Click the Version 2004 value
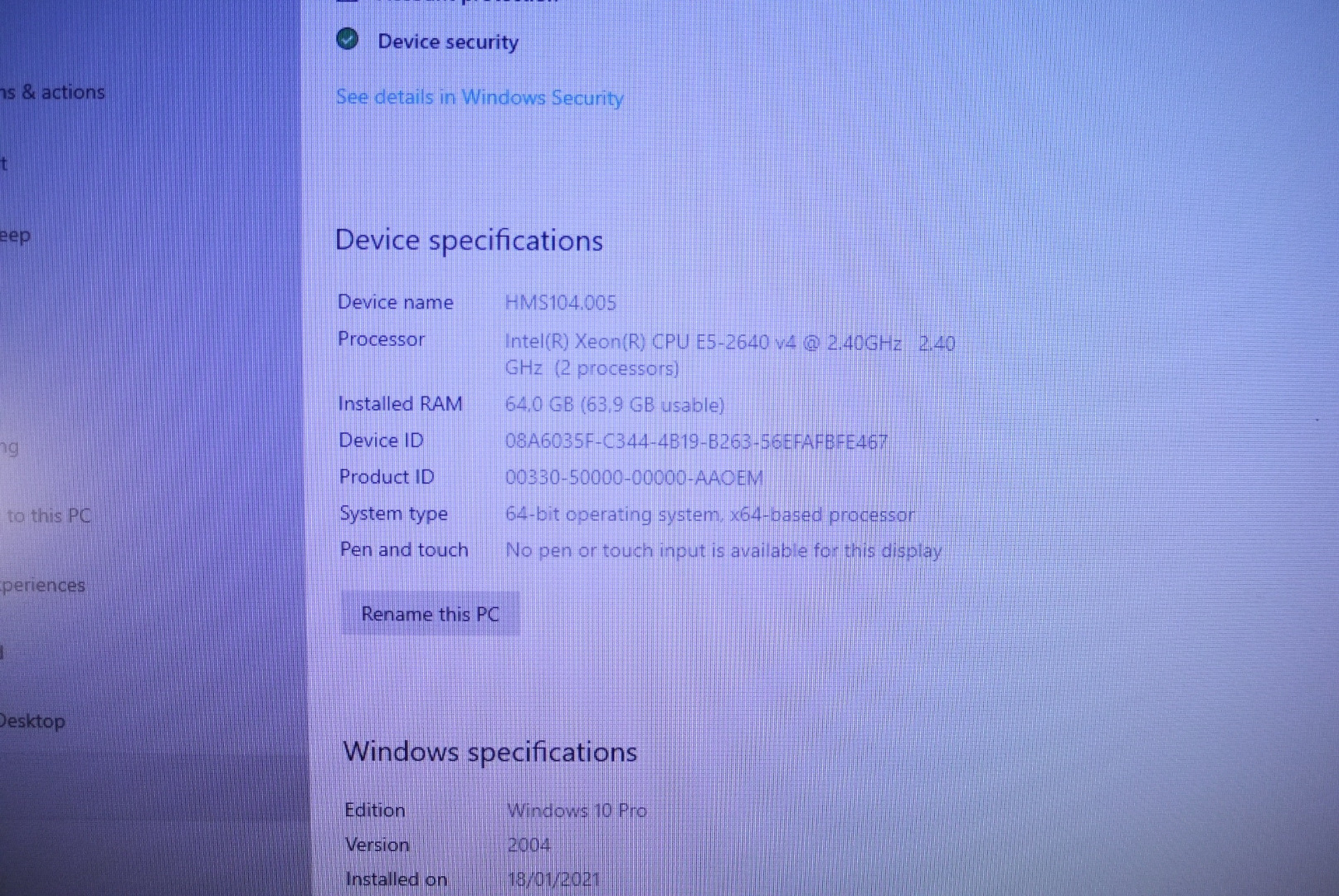Image resolution: width=1339 pixels, height=896 pixels. (x=528, y=845)
